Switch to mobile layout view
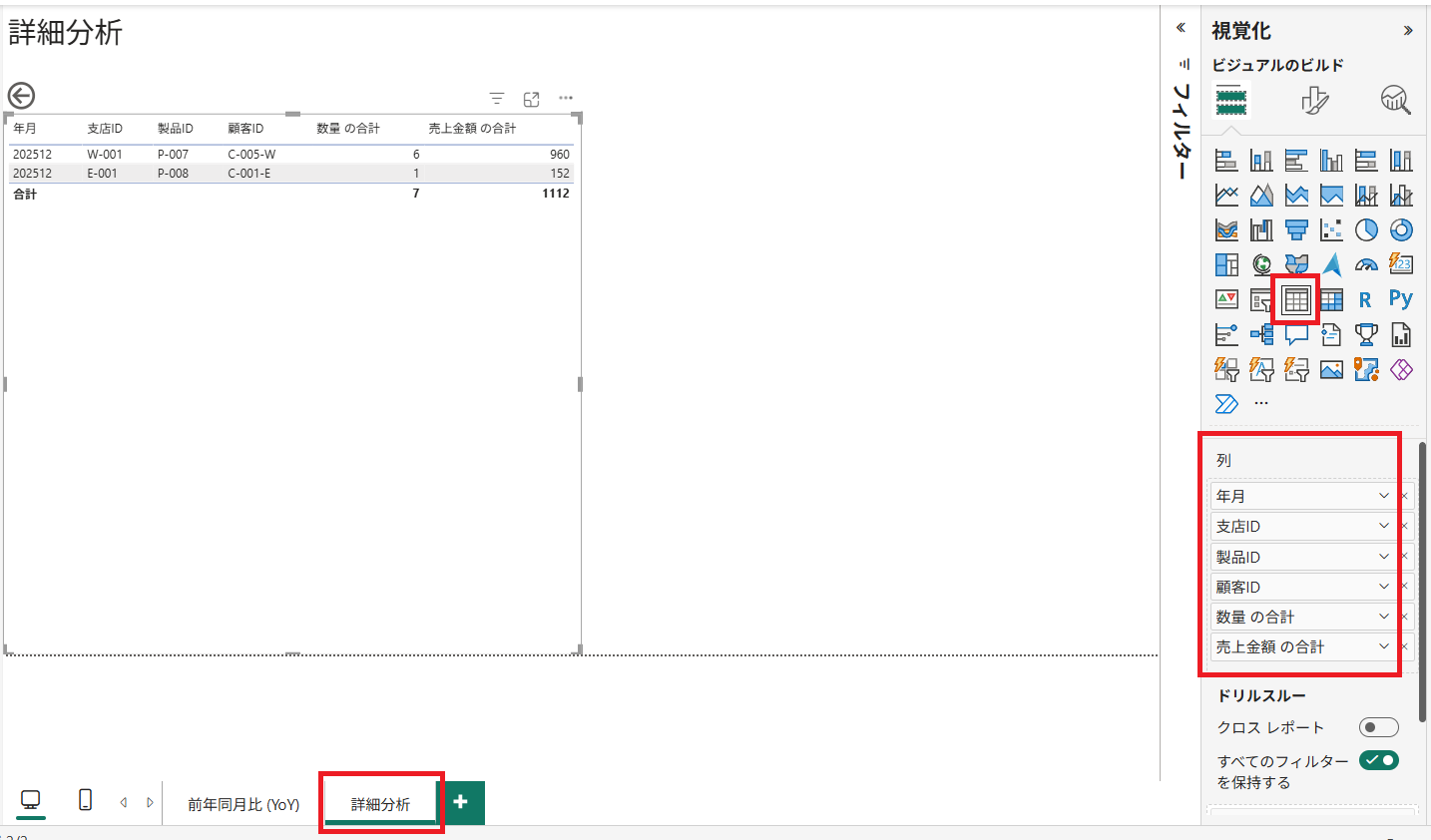1431x840 pixels. 85,800
